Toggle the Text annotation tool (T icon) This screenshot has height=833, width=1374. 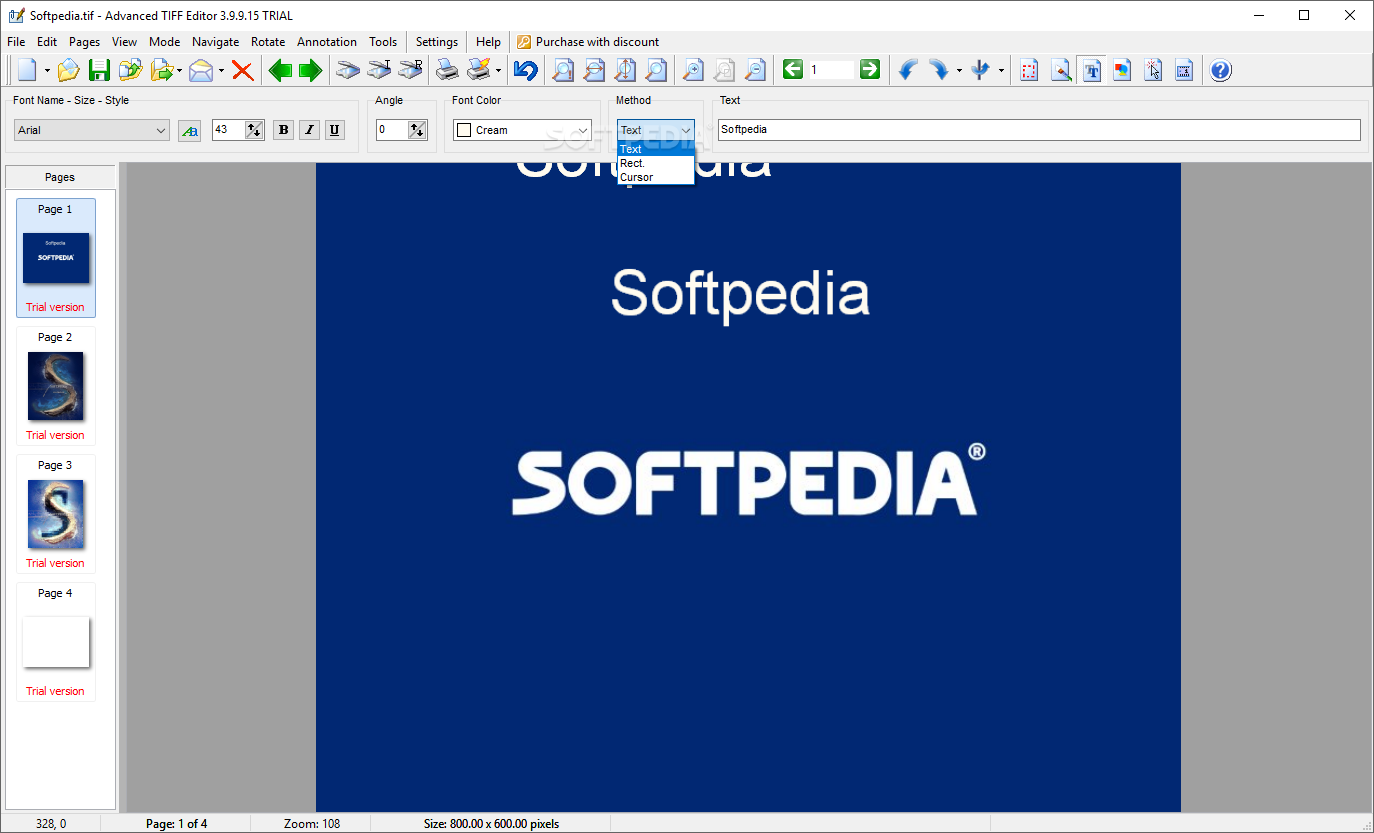pos(1092,70)
